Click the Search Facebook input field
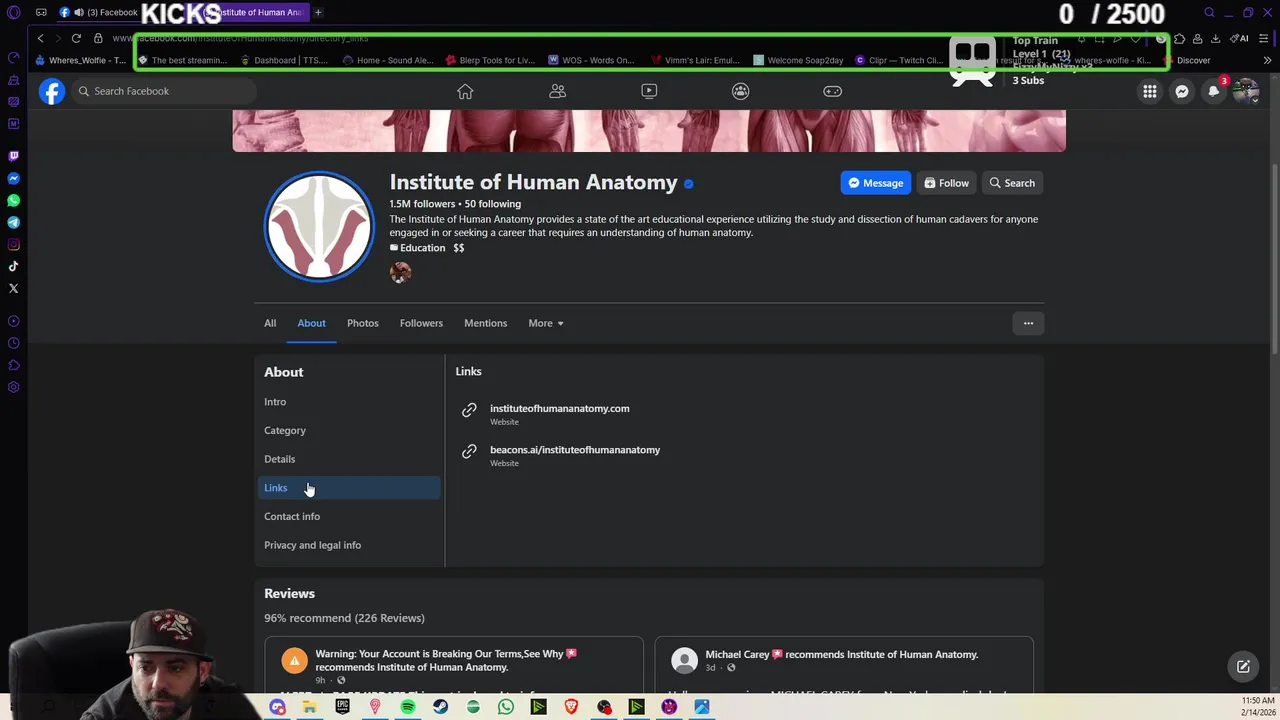 click(165, 91)
